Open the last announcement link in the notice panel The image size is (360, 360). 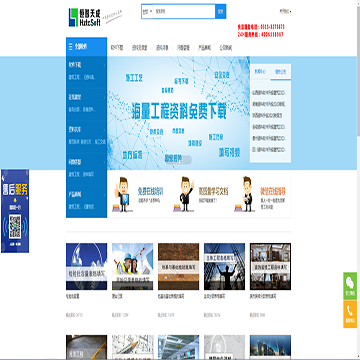[x=269, y=150]
